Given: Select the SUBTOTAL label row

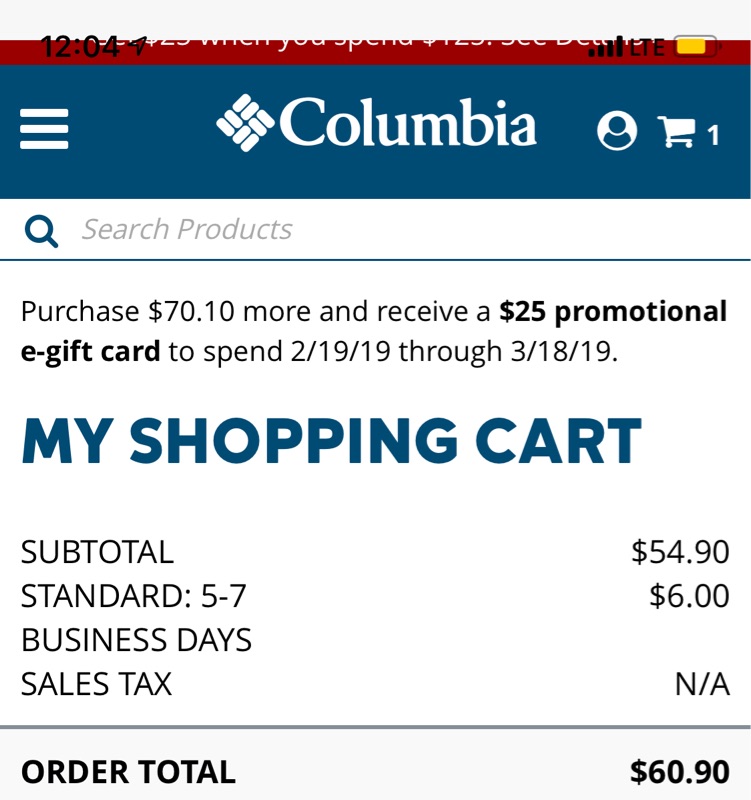Looking at the screenshot, I should point(97,551).
